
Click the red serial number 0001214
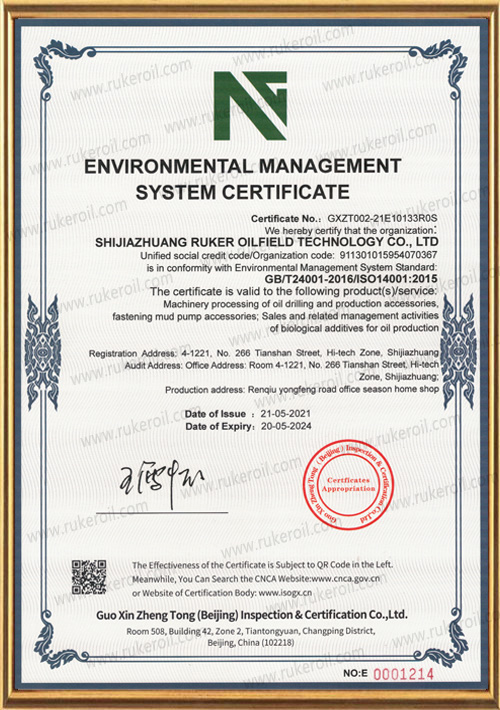[403, 674]
